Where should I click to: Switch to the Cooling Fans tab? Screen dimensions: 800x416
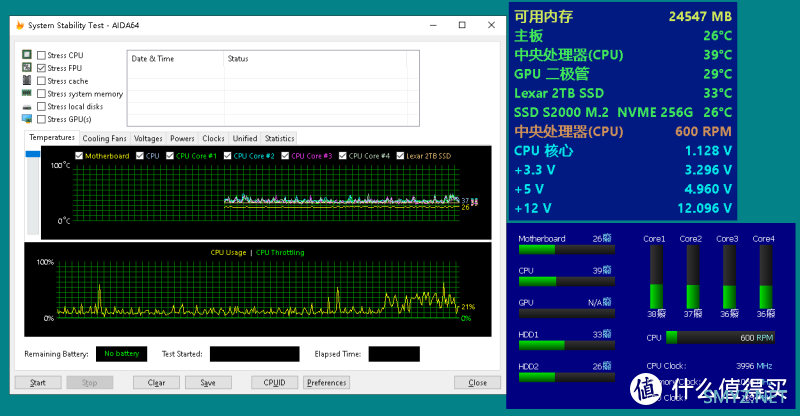105,138
